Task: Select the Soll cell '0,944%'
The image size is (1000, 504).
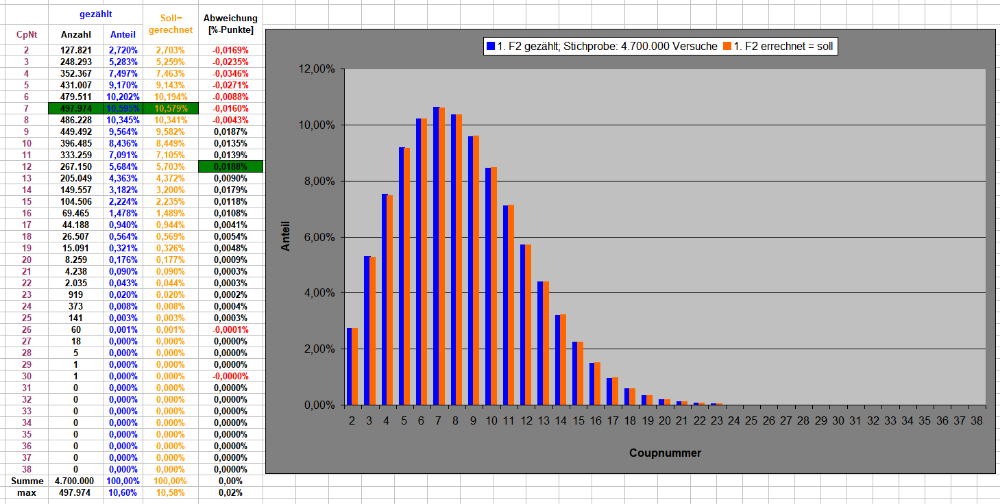Action: [x=172, y=225]
